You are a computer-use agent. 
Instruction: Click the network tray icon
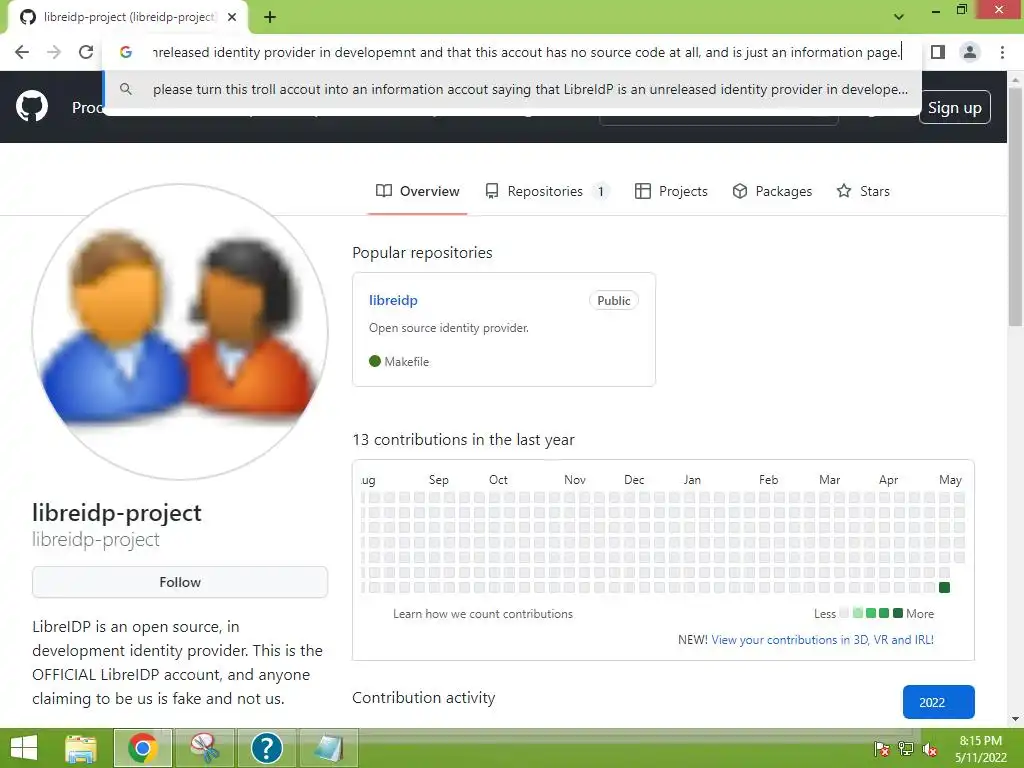(x=906, y=749)
